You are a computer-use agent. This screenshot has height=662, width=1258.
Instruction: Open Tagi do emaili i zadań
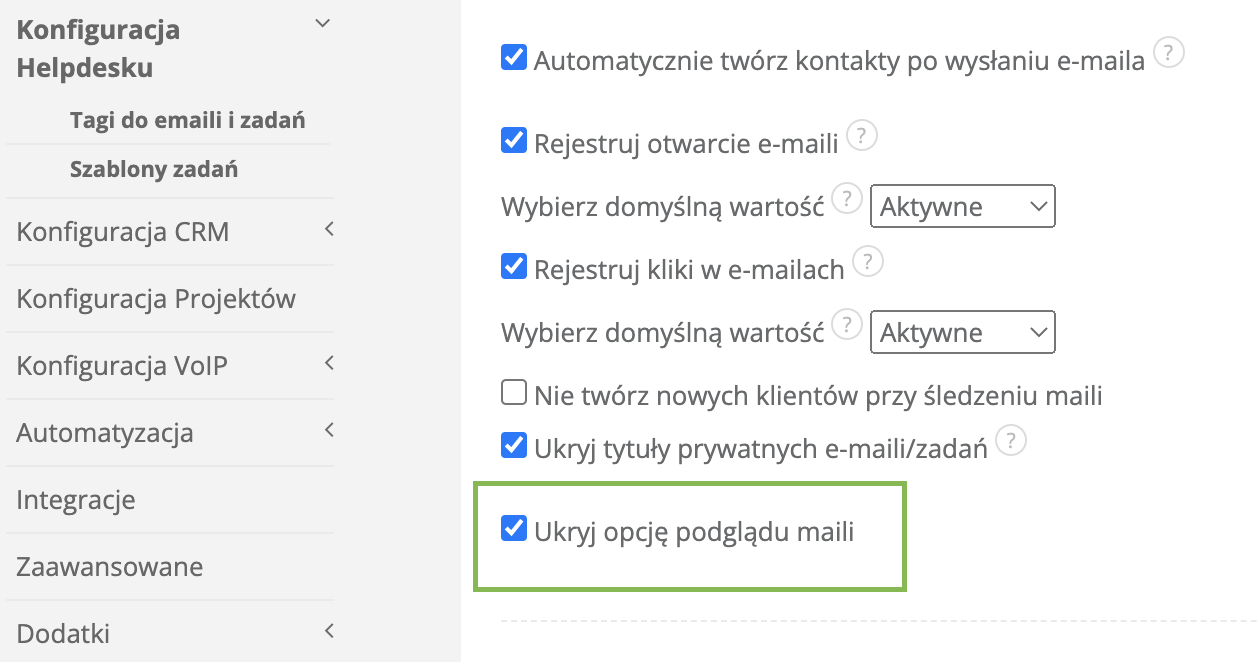point(187,121)
